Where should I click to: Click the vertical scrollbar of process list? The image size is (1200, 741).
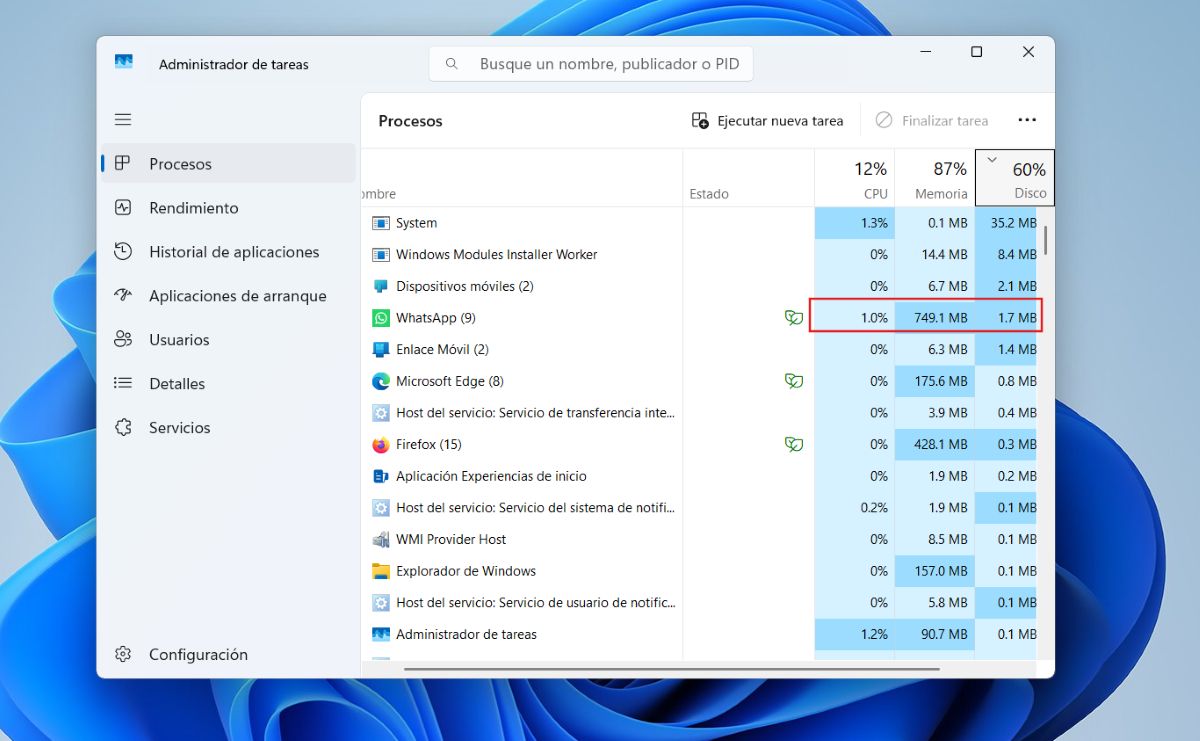tap(1046, 241)
